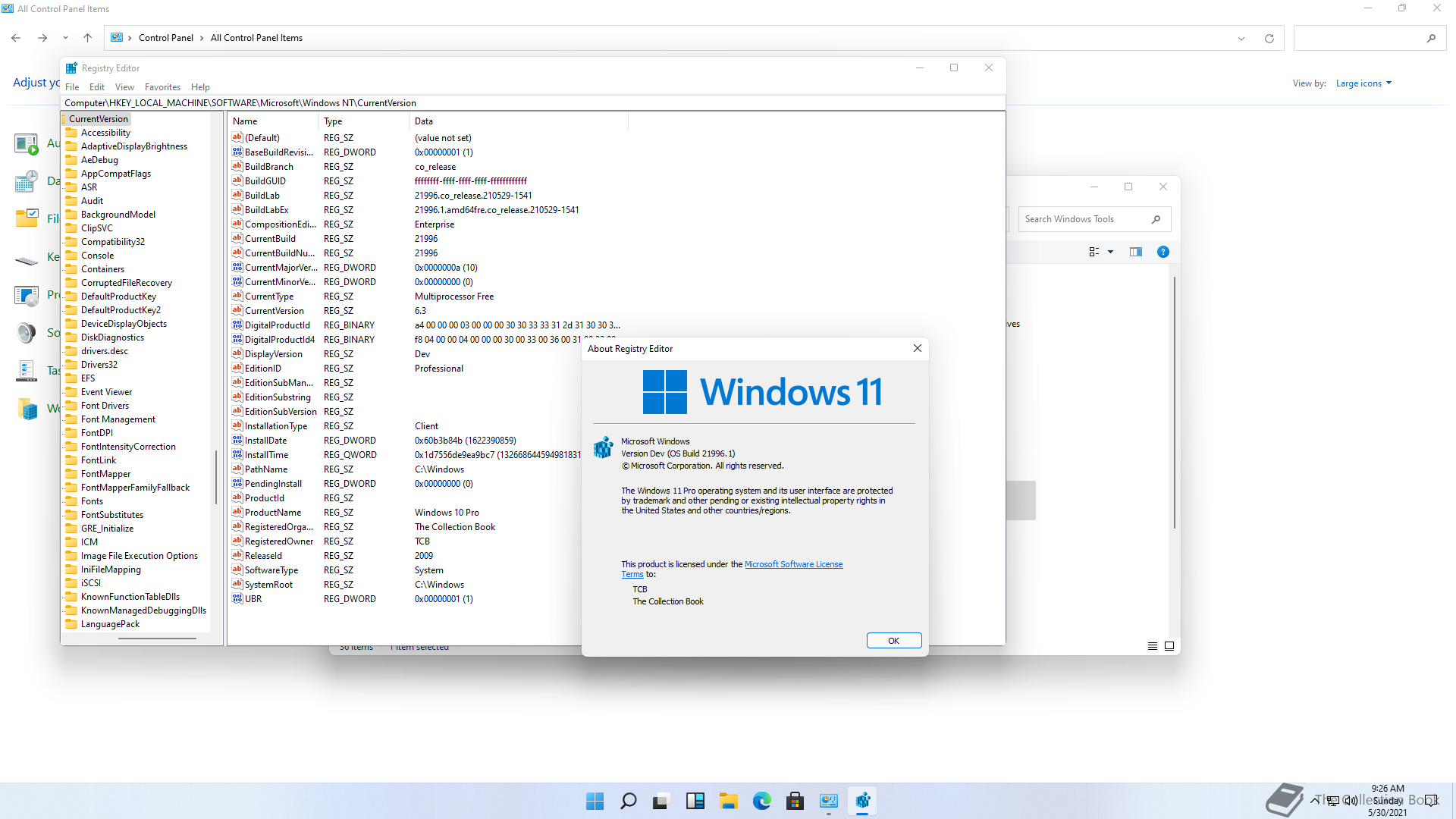The height and width of the screenshot is (819, 1456).
Task: Go back in Control Panel
Action: click(x=16, y=38)
